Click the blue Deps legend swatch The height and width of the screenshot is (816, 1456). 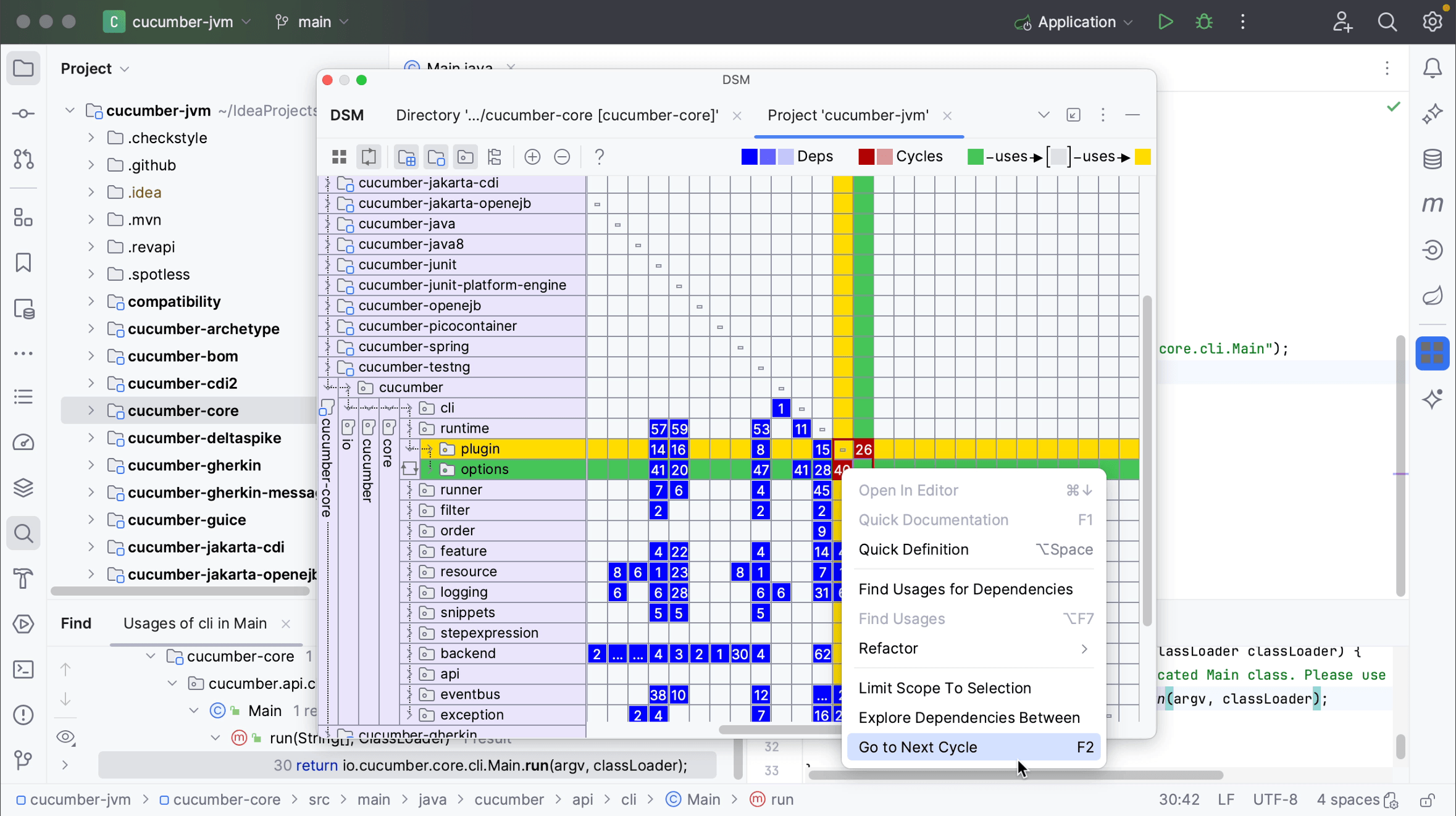(749, 157)
